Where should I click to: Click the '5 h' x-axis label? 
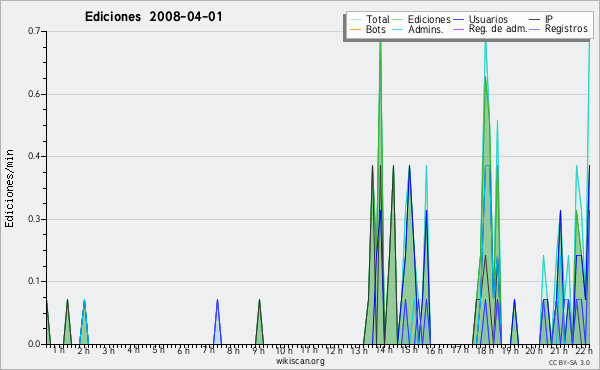(x=158, y=350)
